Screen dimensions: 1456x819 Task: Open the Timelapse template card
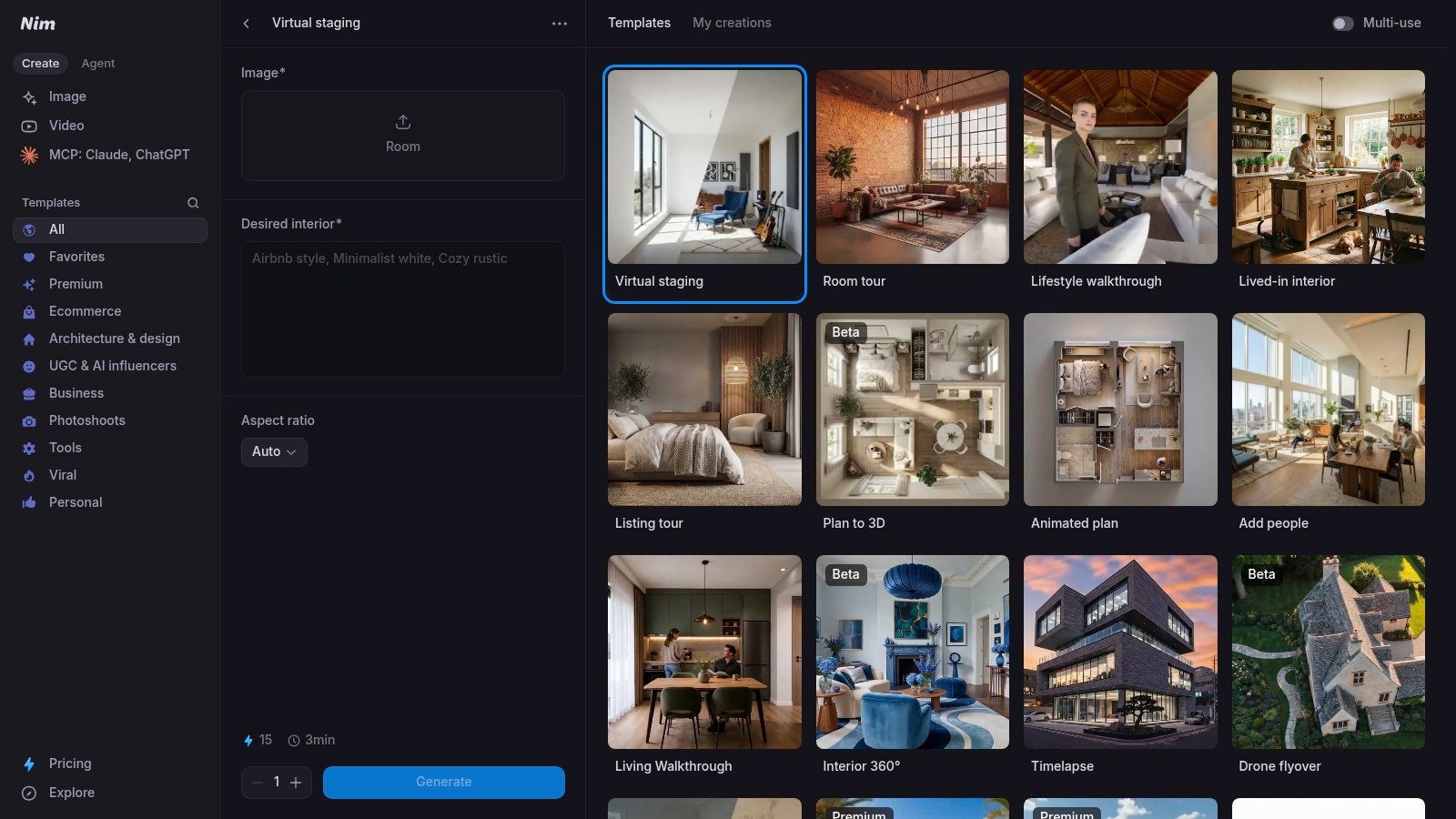1120,652
